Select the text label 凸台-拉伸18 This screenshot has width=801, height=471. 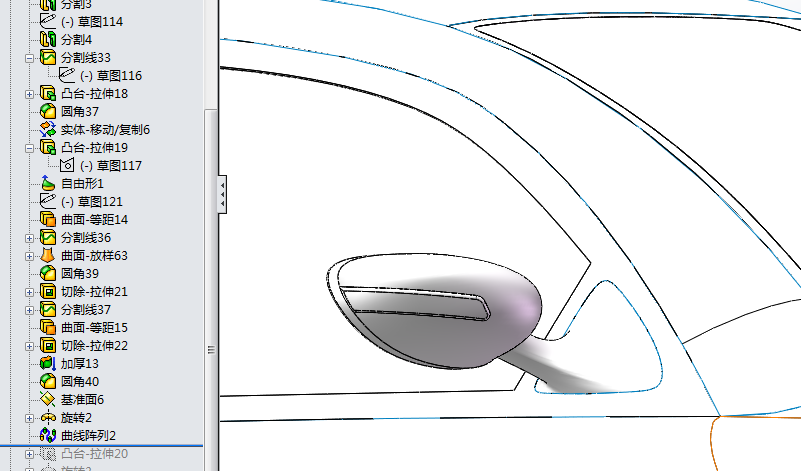(x=95, y=93)
